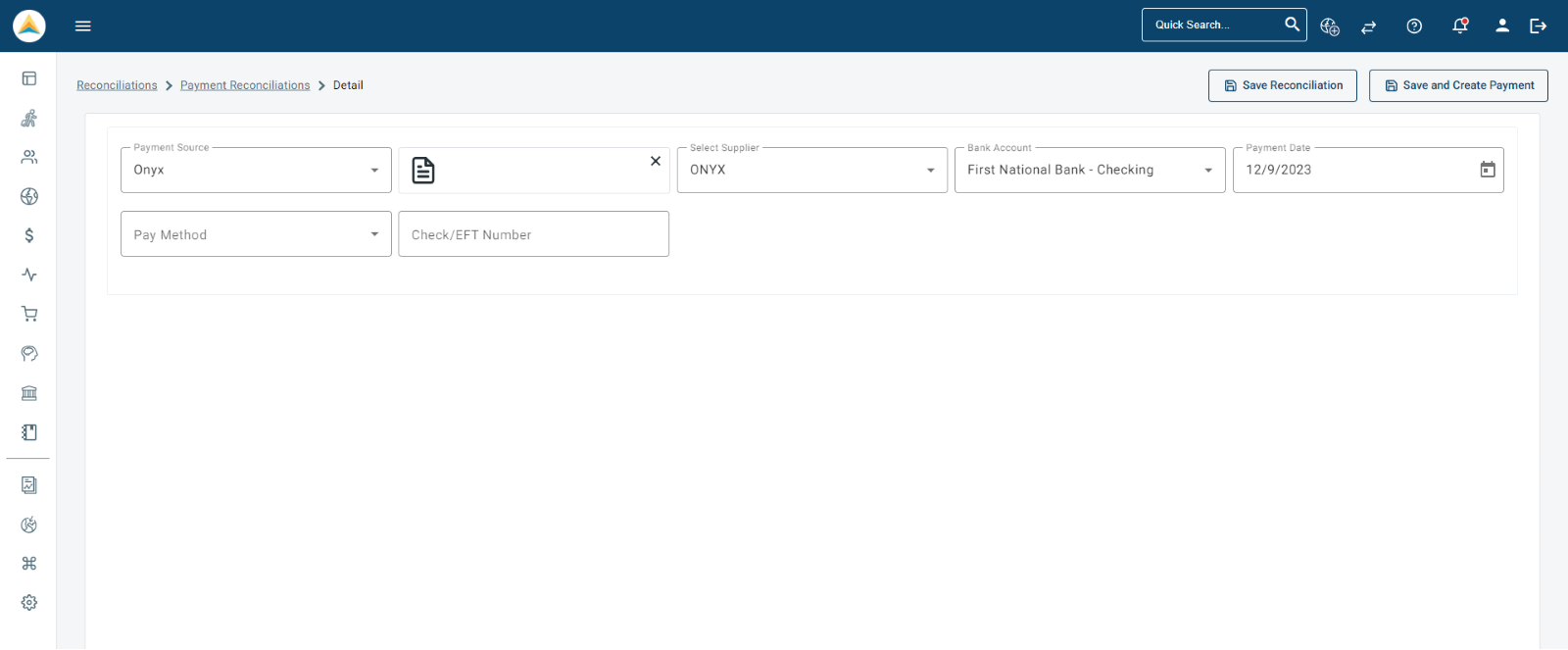
Task: Open the shopping cart sidebar icon
Action: click(29, 314)
